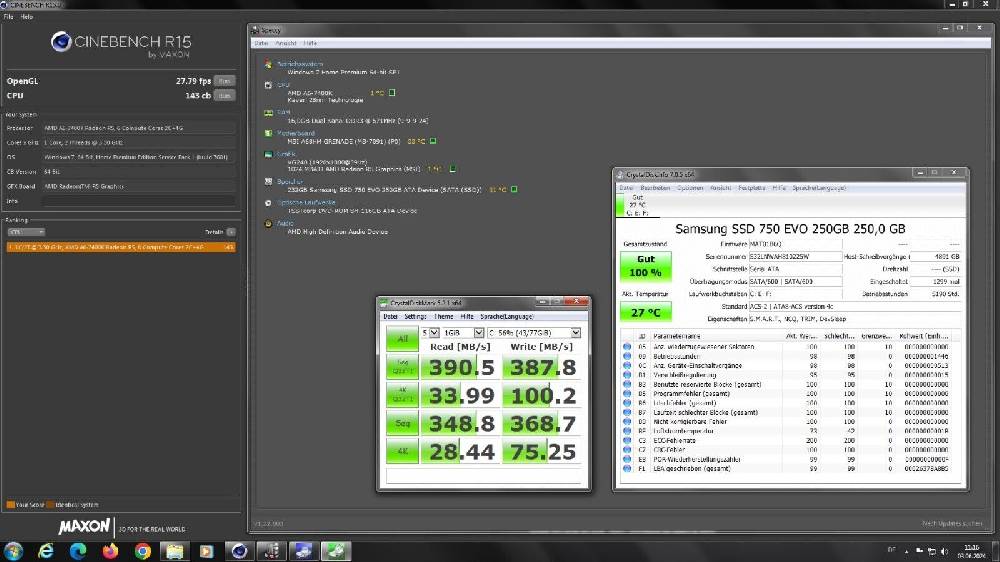Screen dimensions: 1000x562
Task: Click the 27 °C temperature button
Action: coord(645,312)
